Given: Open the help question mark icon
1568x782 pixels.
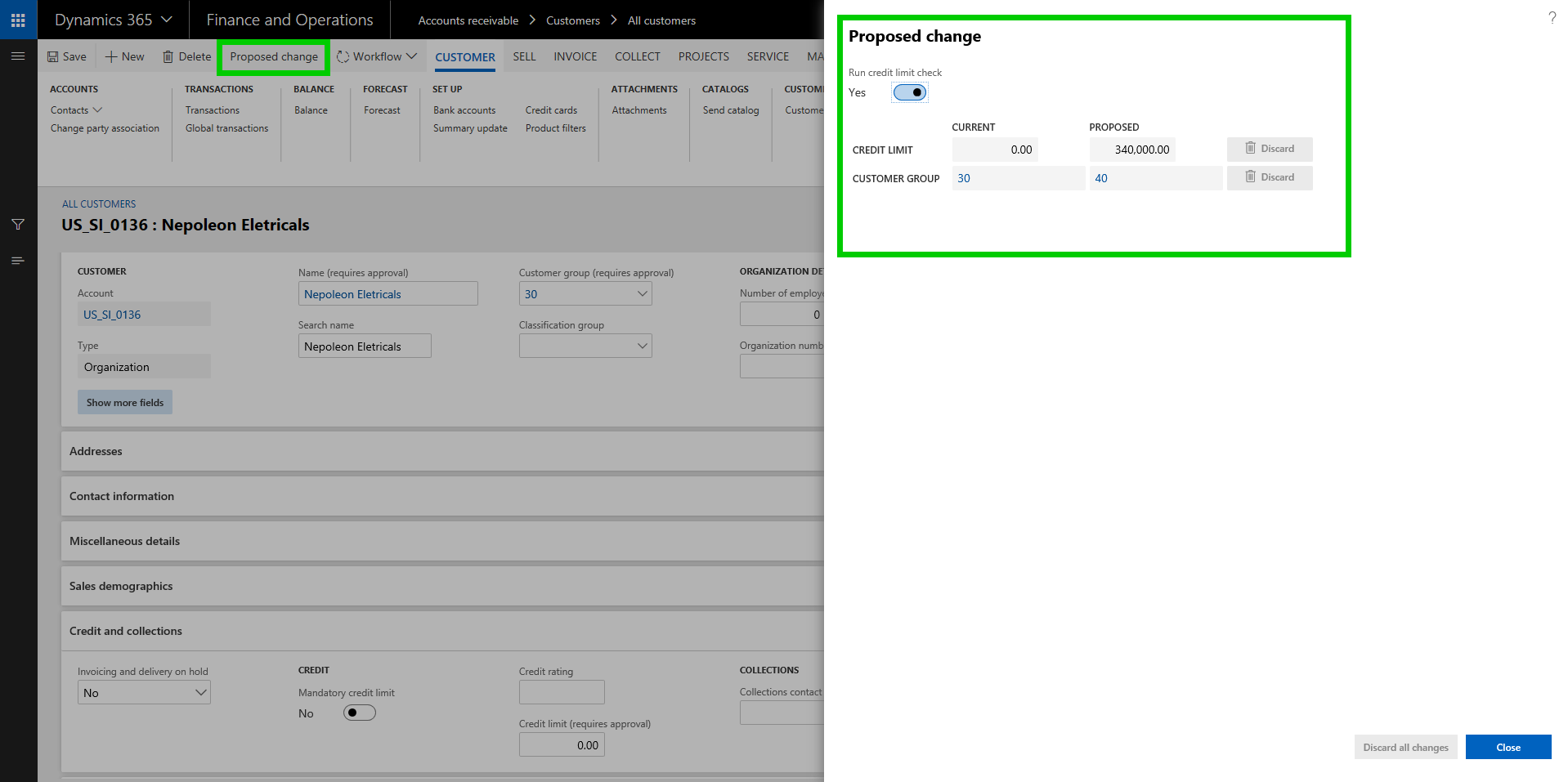Looking at the screenshot, I should 1551,18.
